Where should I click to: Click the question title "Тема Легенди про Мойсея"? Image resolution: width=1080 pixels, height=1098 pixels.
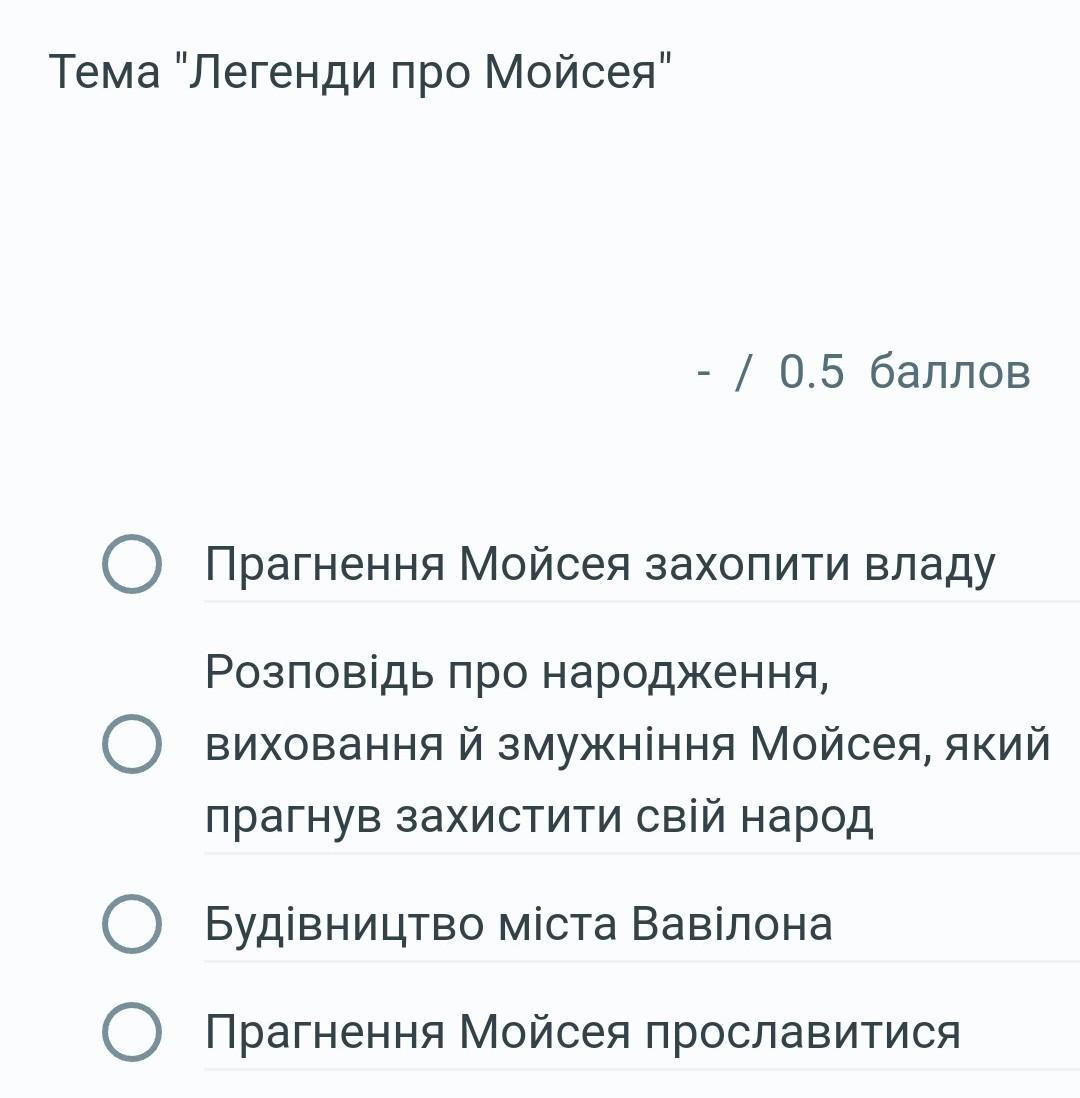[x=360, y=71]
